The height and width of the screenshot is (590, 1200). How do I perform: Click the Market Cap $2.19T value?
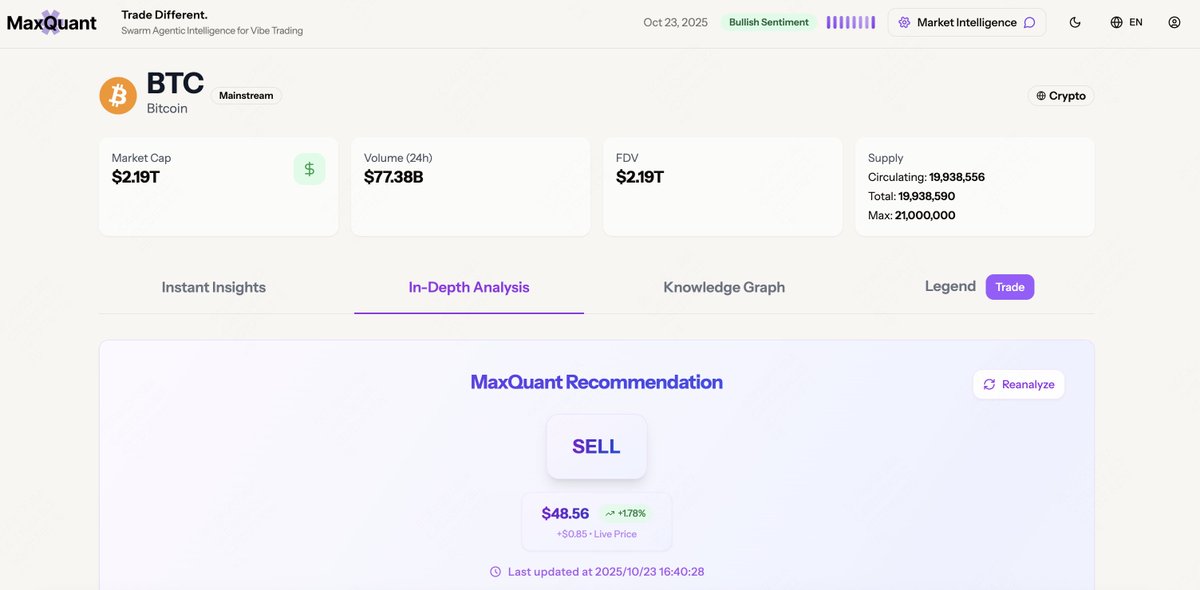136,177
